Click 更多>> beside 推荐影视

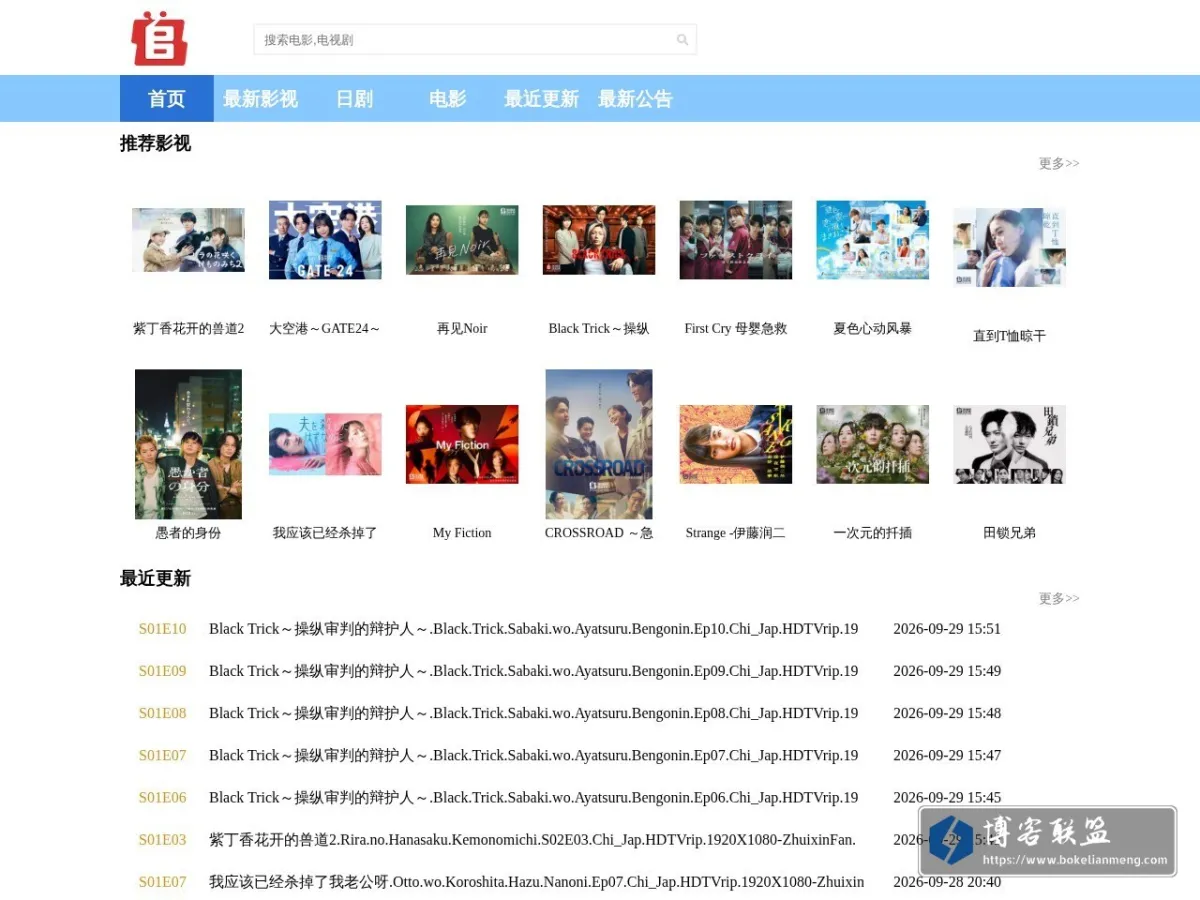pyautogui.click(x=1059, y=163)
